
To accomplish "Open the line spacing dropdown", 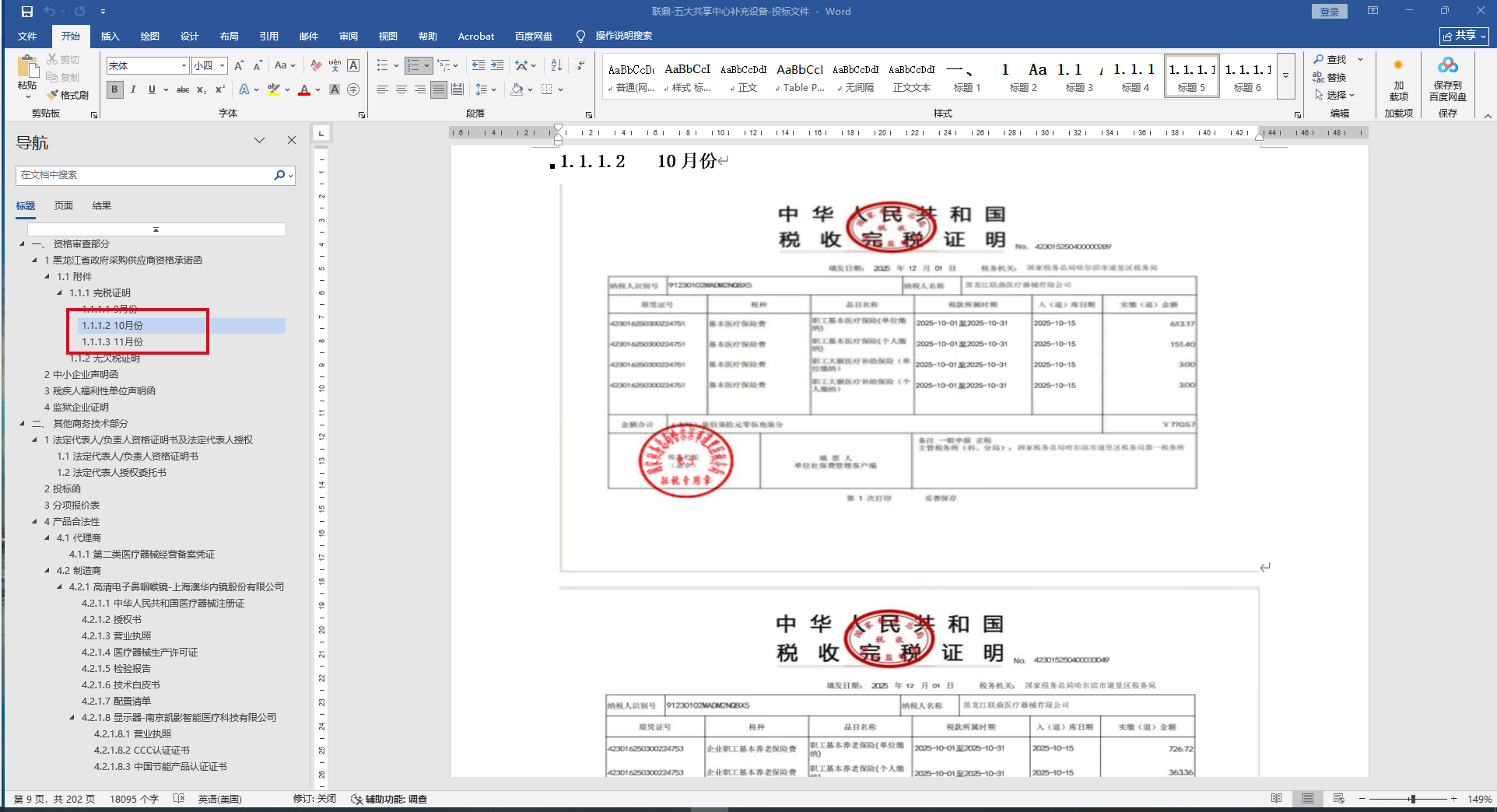I will (x=486, y=89).
